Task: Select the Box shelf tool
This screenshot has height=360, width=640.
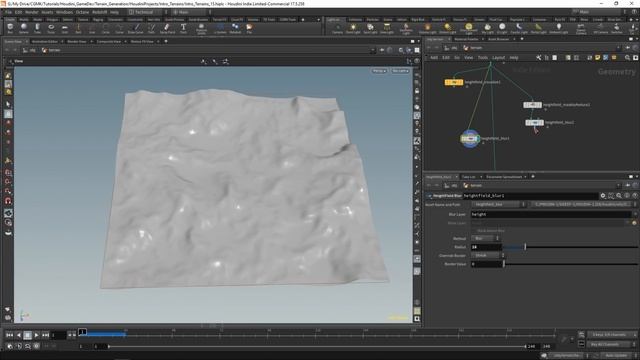Action: tap(10, 28)
